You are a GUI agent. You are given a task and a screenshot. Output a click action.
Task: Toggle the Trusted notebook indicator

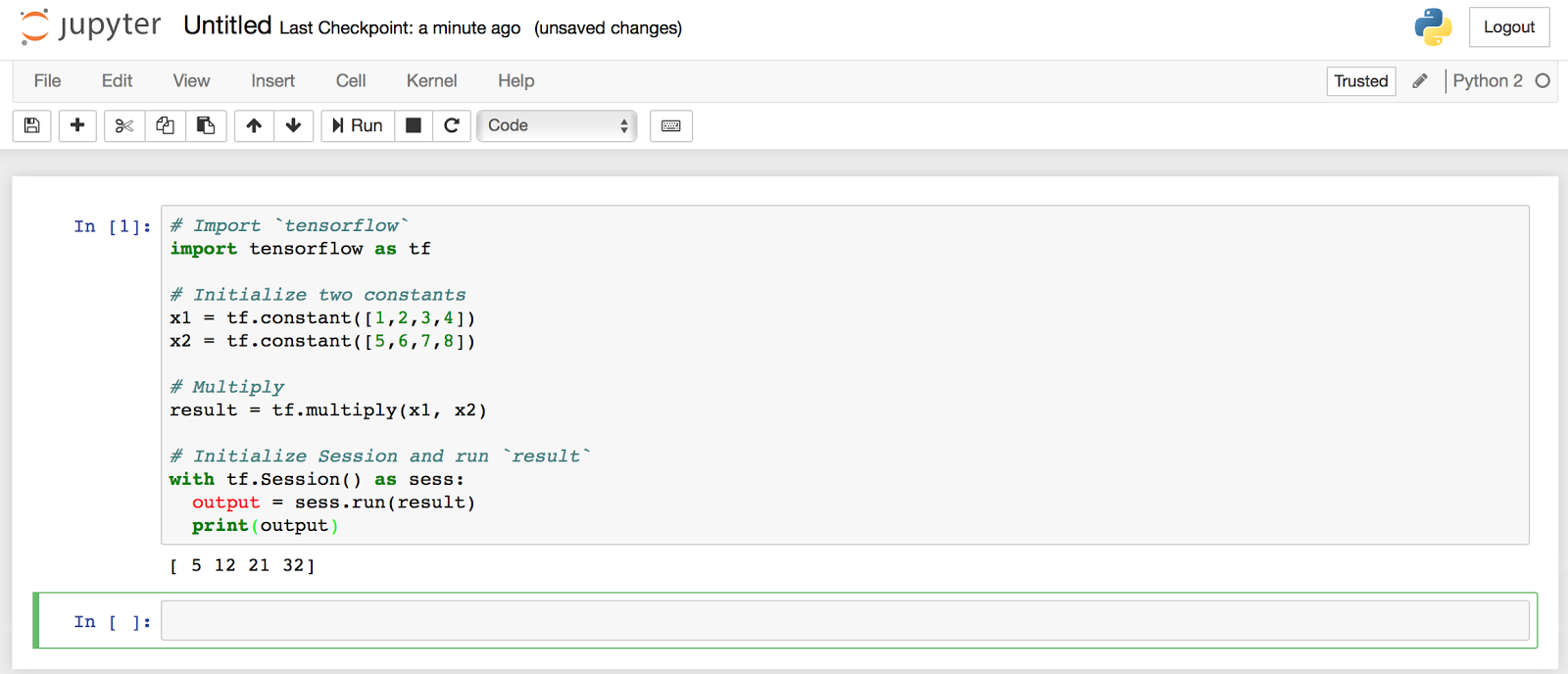[x=1360, y=81]
